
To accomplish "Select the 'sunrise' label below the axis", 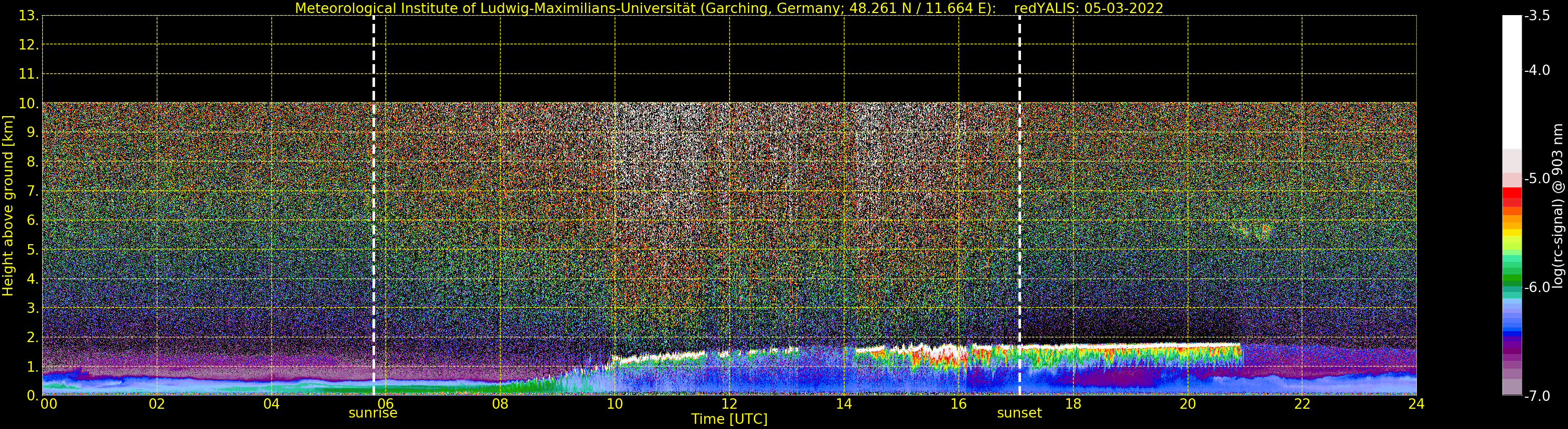I will pos(372,413).
